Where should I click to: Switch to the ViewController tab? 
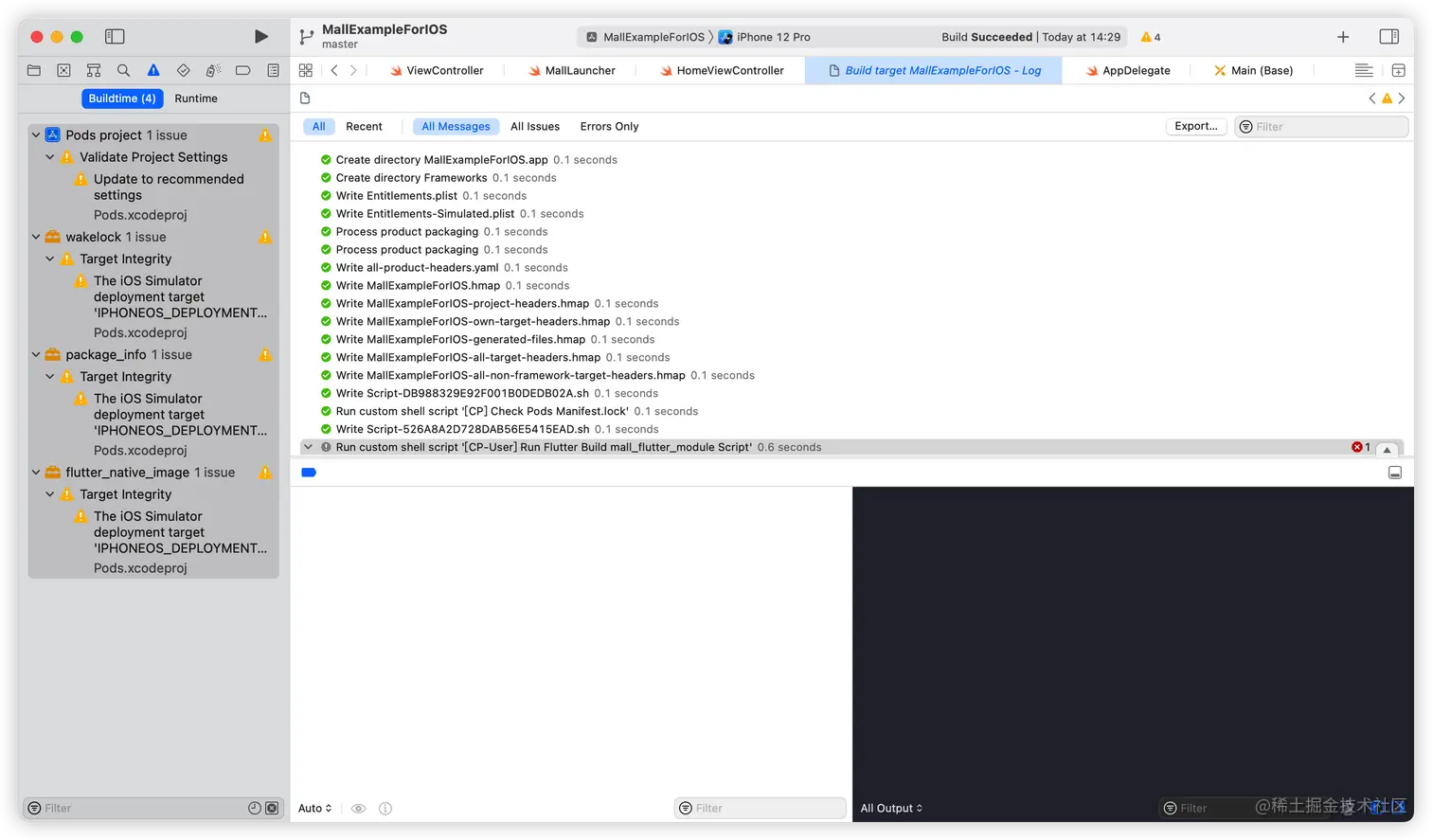437,70
